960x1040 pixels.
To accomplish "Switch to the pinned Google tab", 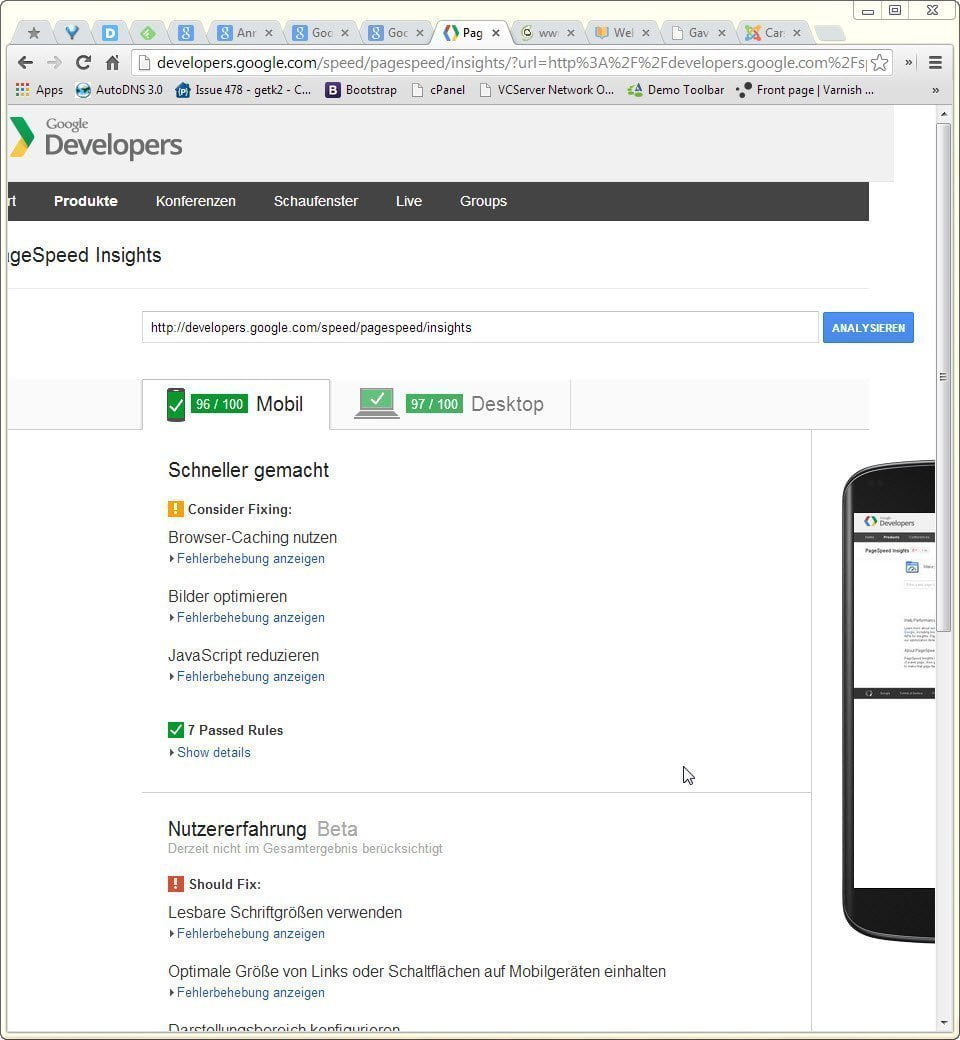I will click(x=186, y=32).
